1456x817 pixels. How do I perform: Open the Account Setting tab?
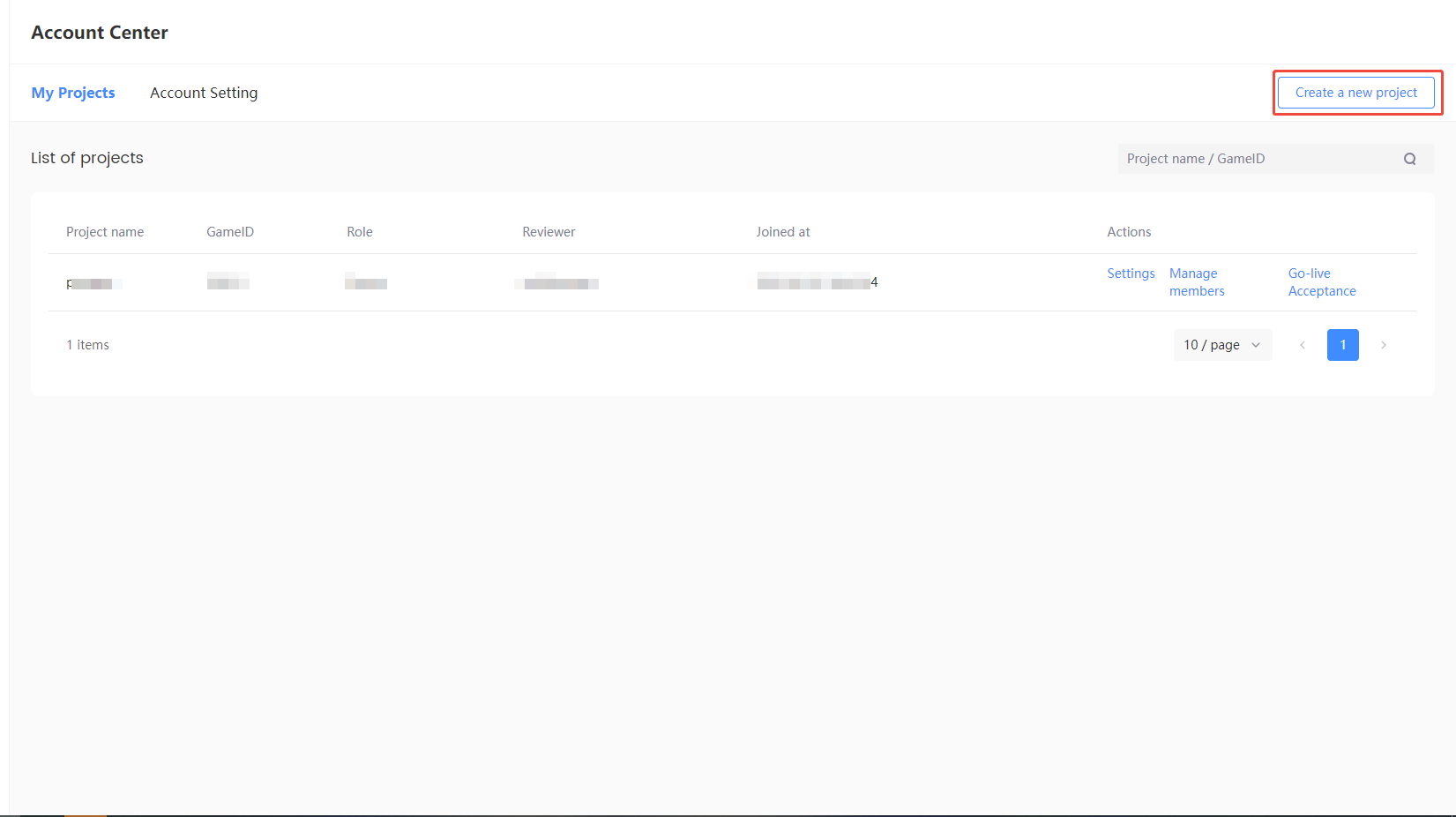coord(204,93)
